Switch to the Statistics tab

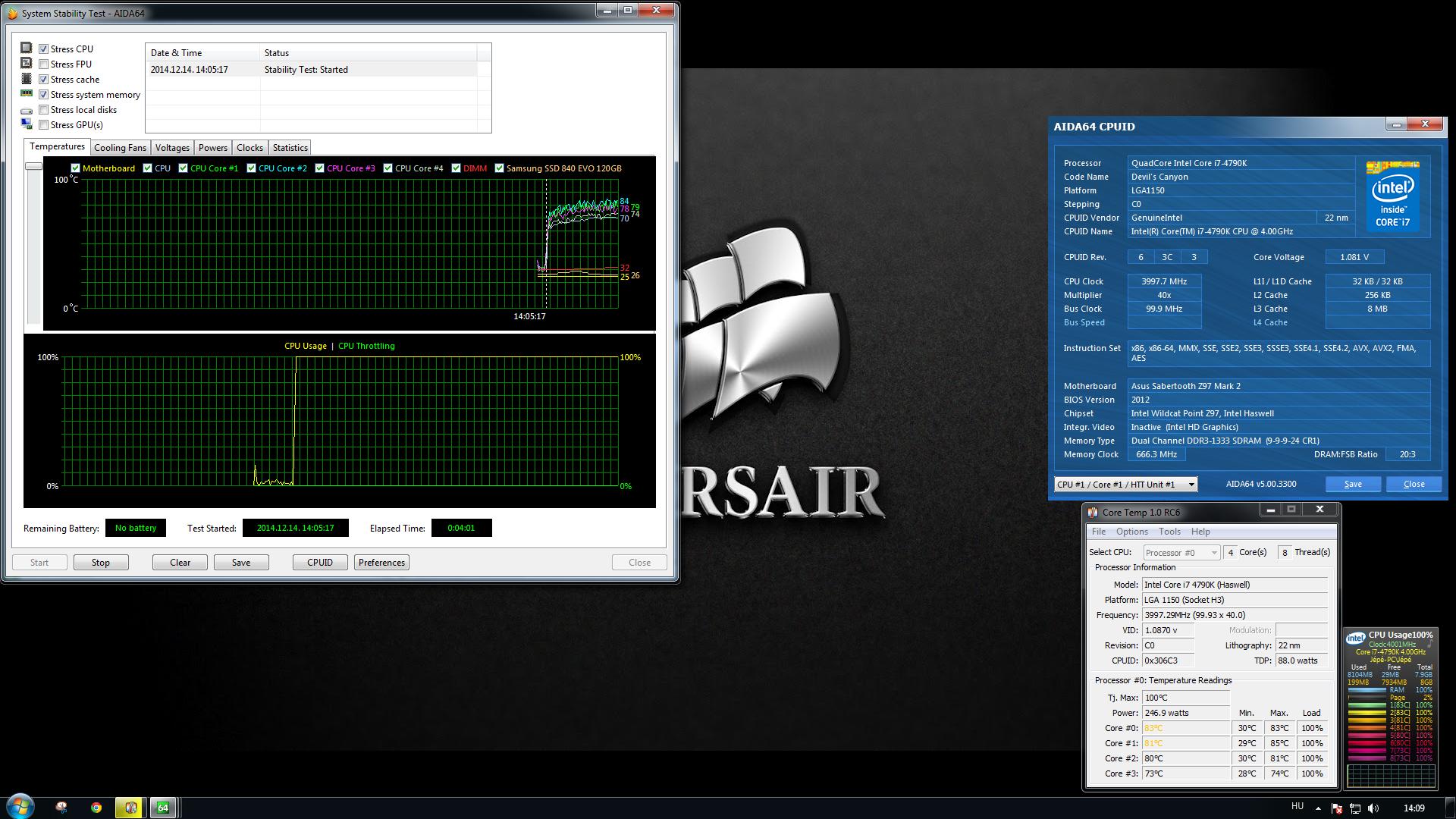(290, 148)
